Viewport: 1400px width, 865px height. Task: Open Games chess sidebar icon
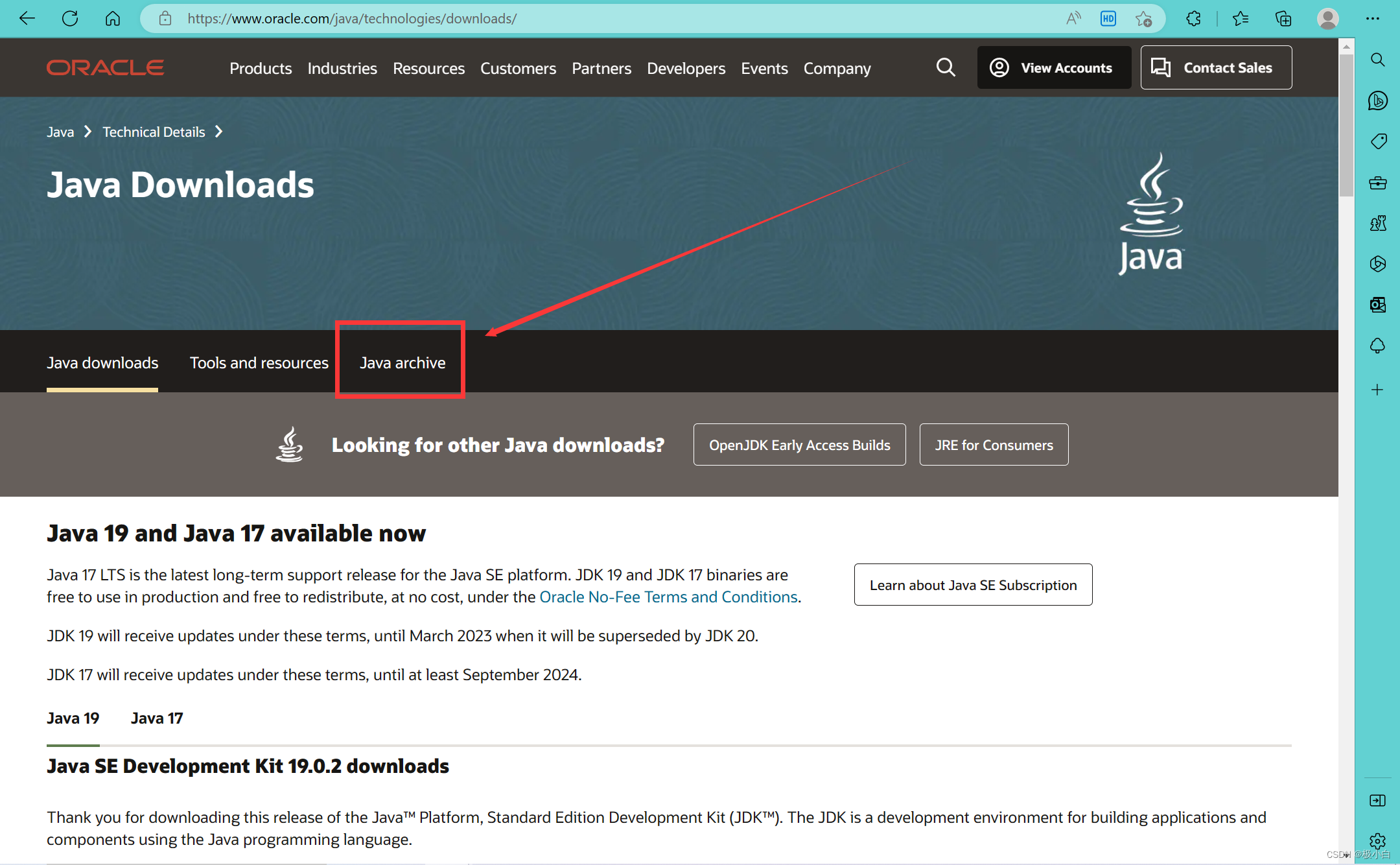click(1378, 223)
